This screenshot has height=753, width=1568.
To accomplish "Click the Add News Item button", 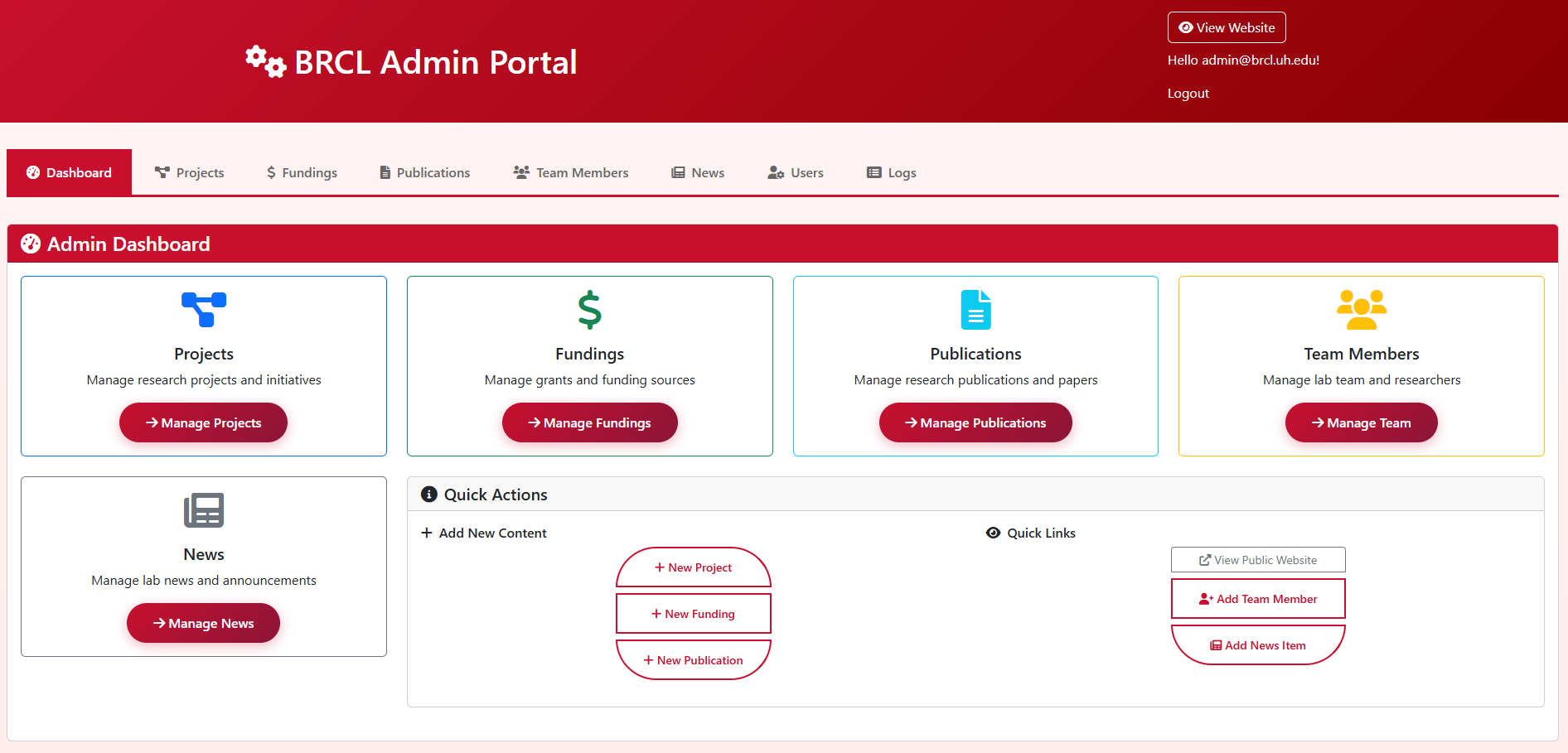I will coord(1258,645).
